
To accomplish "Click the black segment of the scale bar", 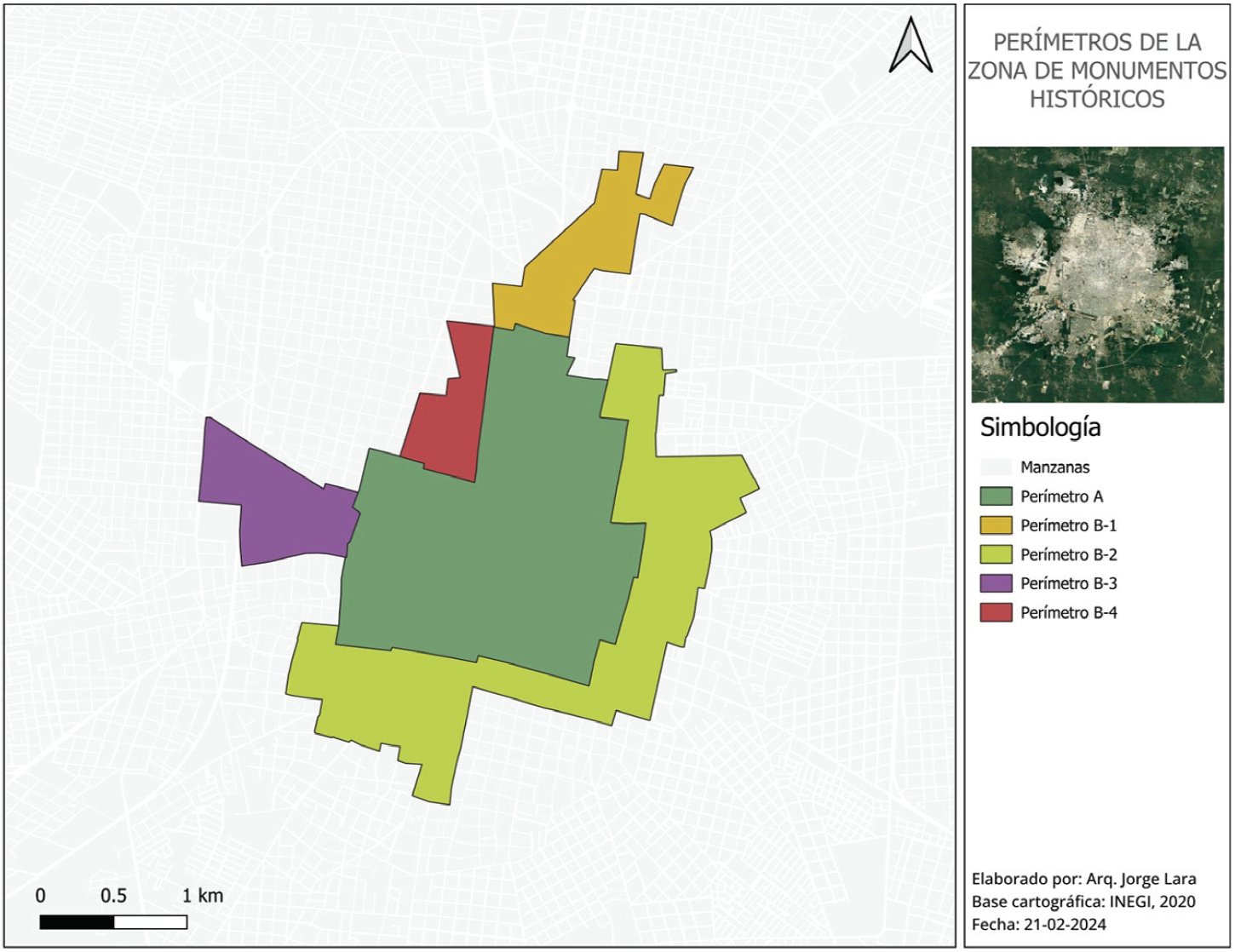I will 77,922.
